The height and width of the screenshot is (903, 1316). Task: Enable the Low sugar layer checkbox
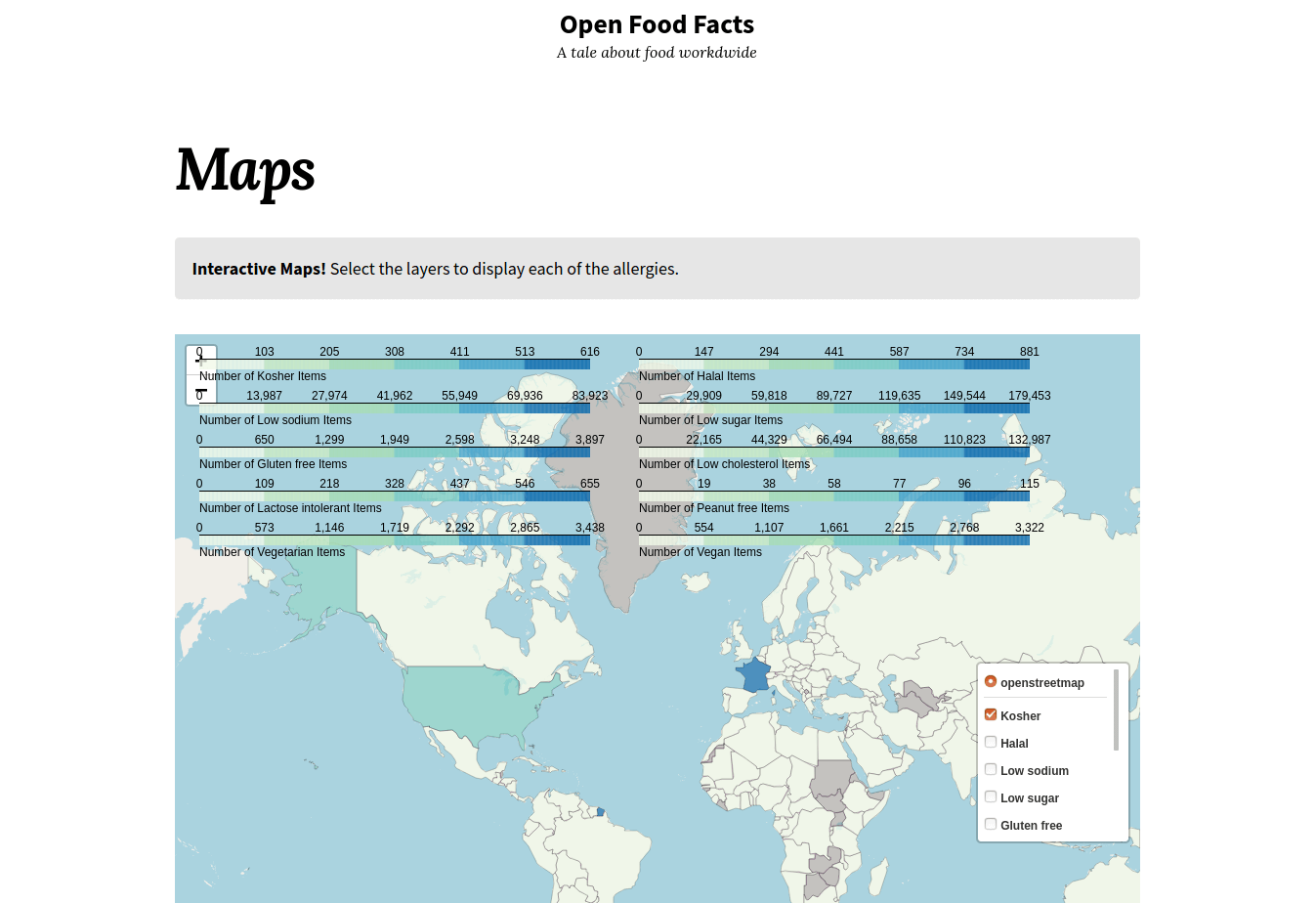991,796
